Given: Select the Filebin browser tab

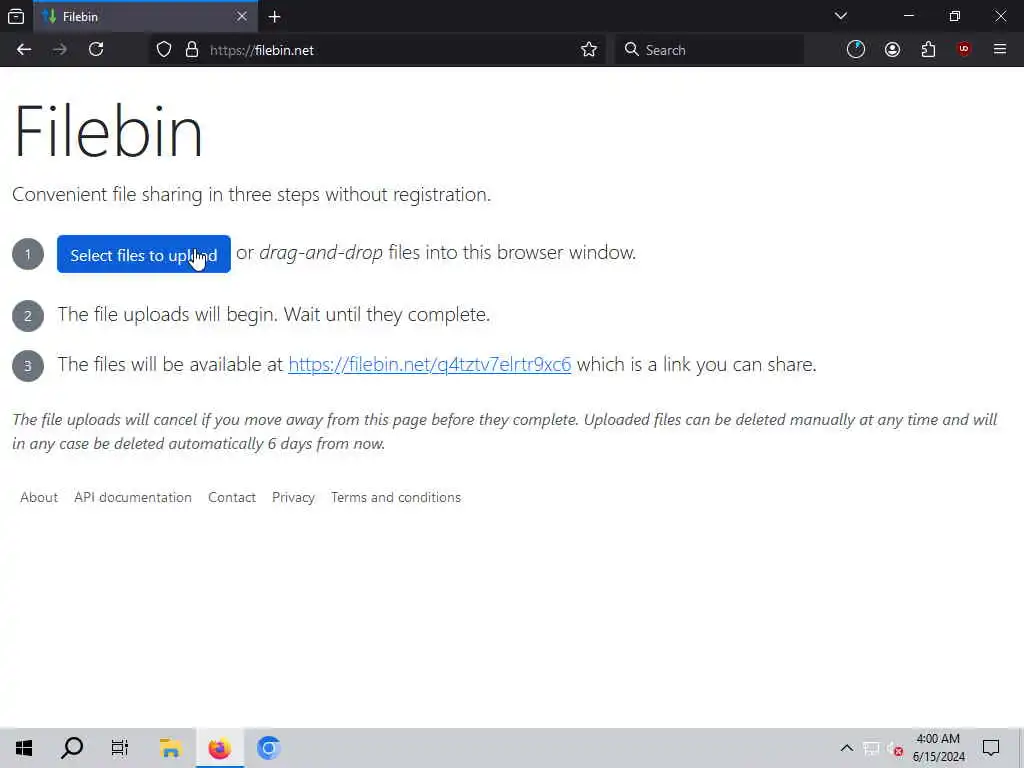Looking at the screenshot, I should (145, 16).
